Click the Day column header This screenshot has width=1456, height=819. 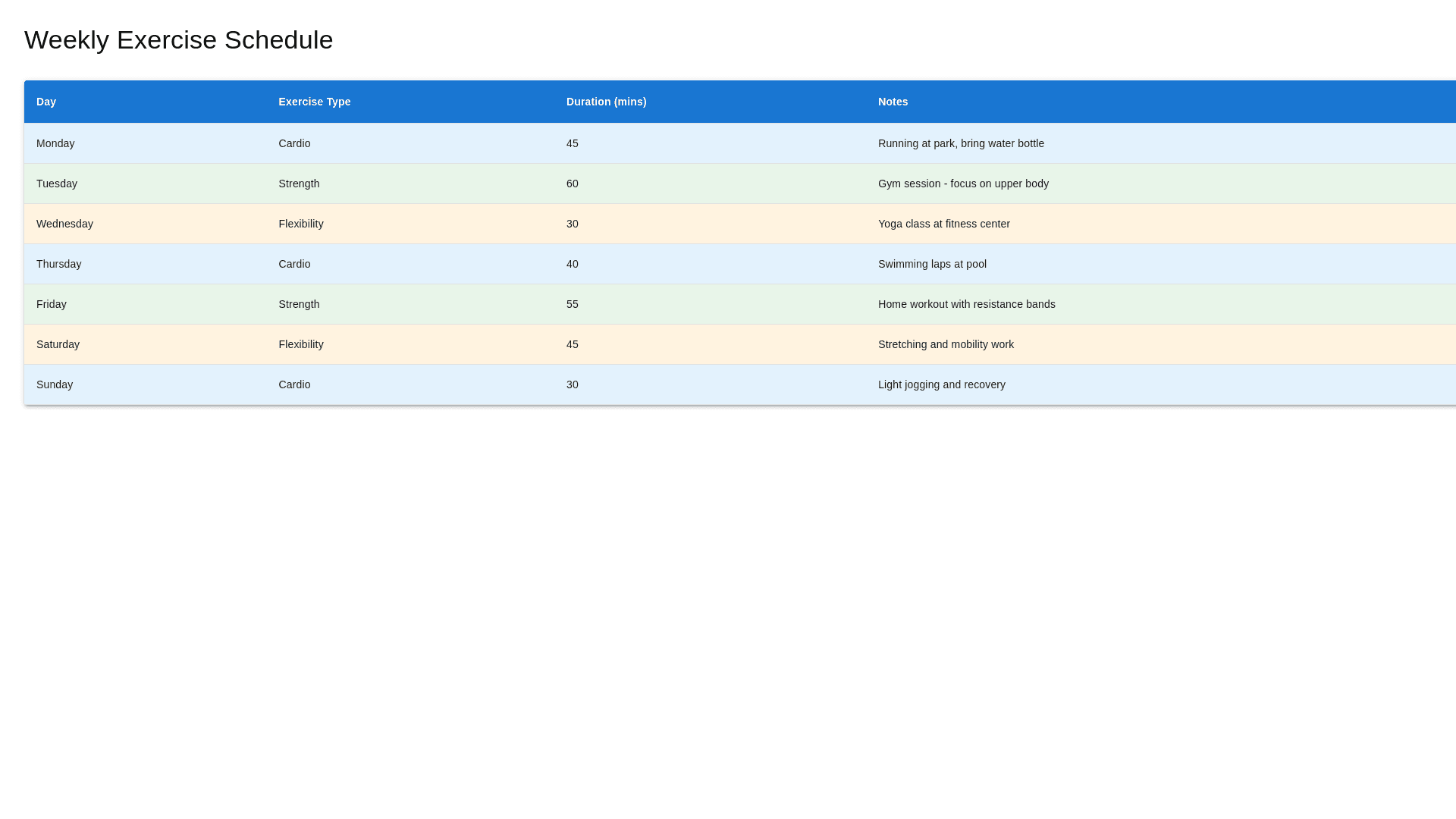point(46,102)
